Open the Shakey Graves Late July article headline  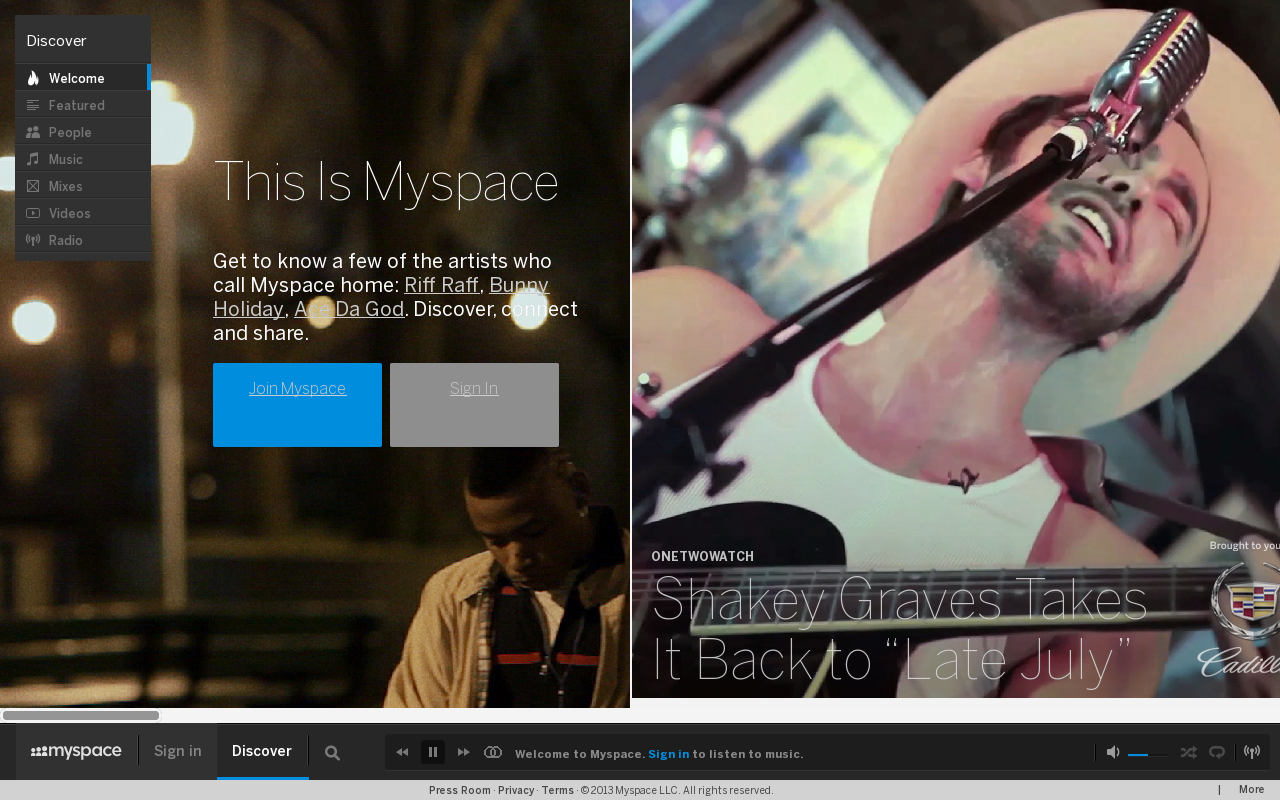[899, 630]
